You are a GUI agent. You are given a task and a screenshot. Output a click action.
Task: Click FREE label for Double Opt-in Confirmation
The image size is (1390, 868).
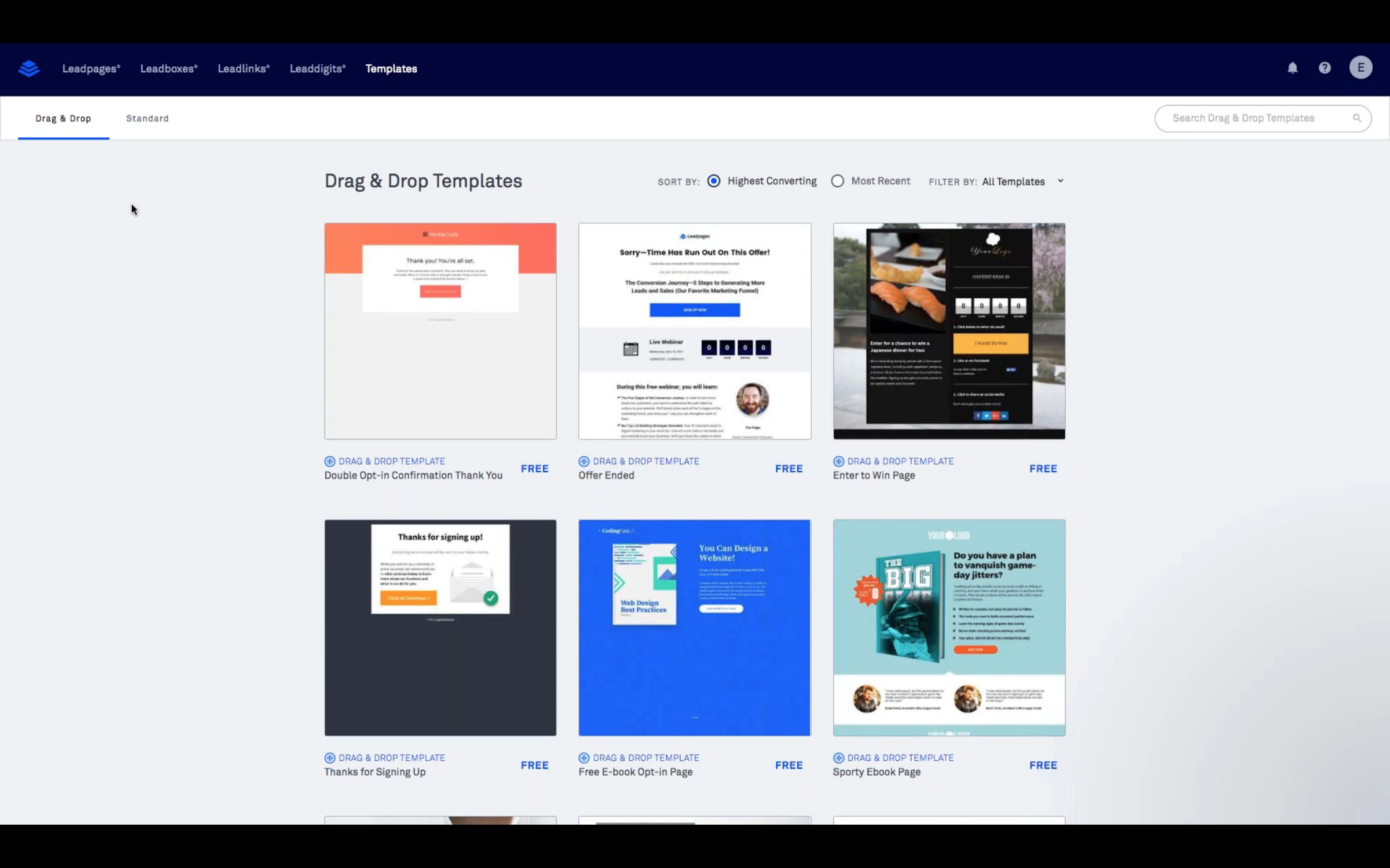(535, 468)
